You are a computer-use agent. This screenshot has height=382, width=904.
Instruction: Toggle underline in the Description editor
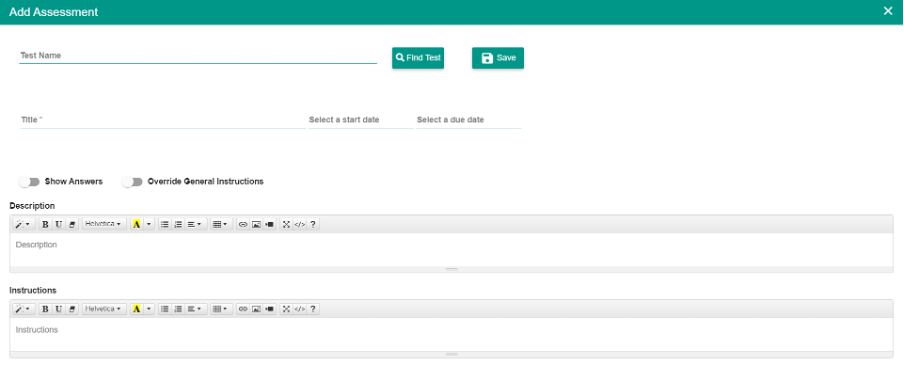[x=58, y=224]
